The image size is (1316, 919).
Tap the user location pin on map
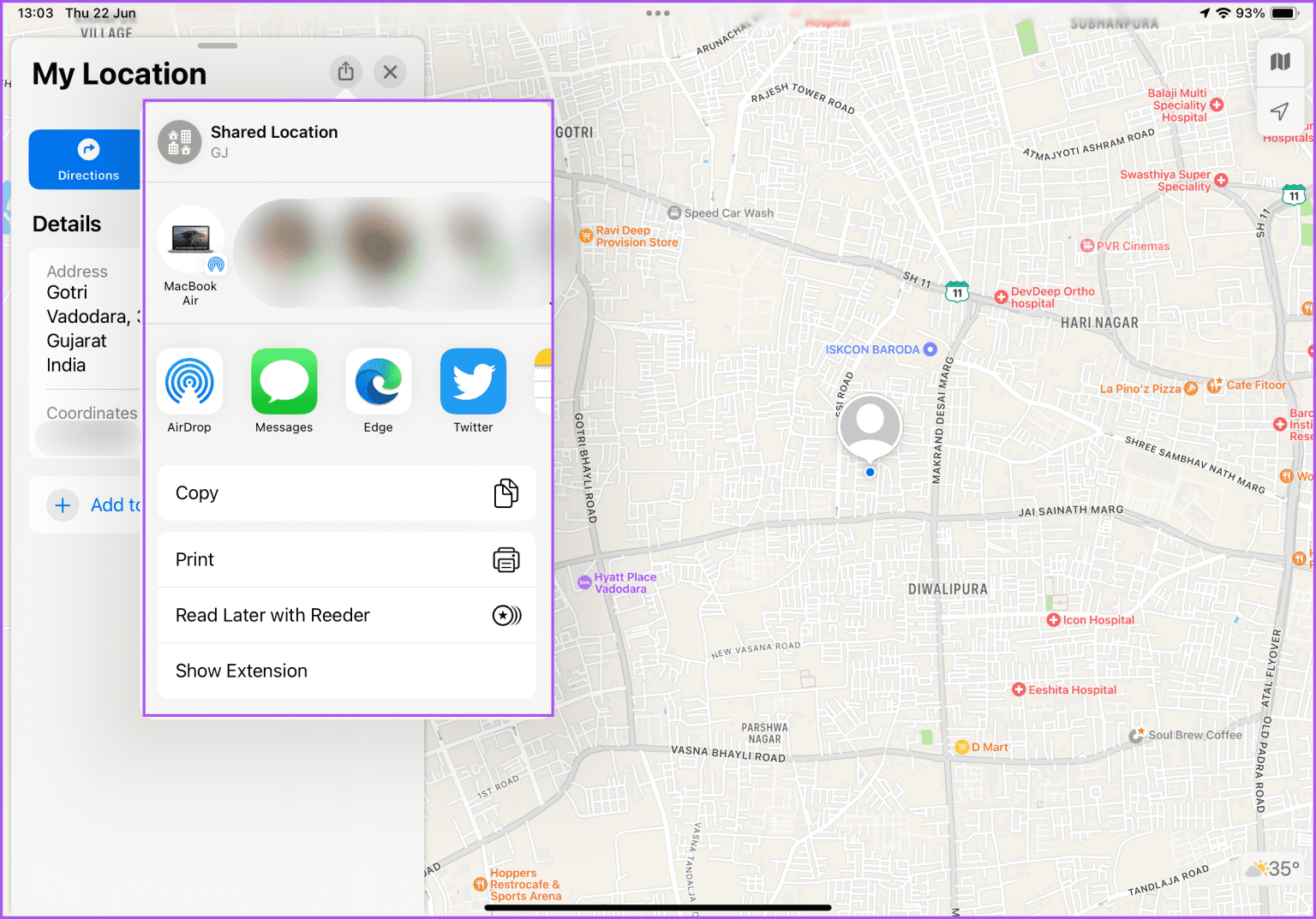pos(870,428)
